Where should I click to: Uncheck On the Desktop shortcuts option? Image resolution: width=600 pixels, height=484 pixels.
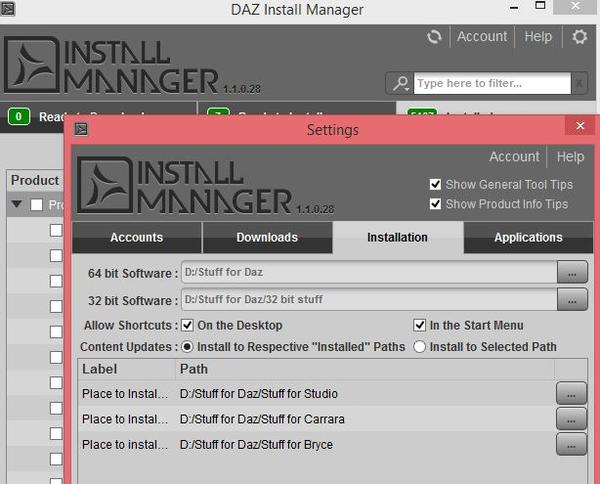pos(187,325)
